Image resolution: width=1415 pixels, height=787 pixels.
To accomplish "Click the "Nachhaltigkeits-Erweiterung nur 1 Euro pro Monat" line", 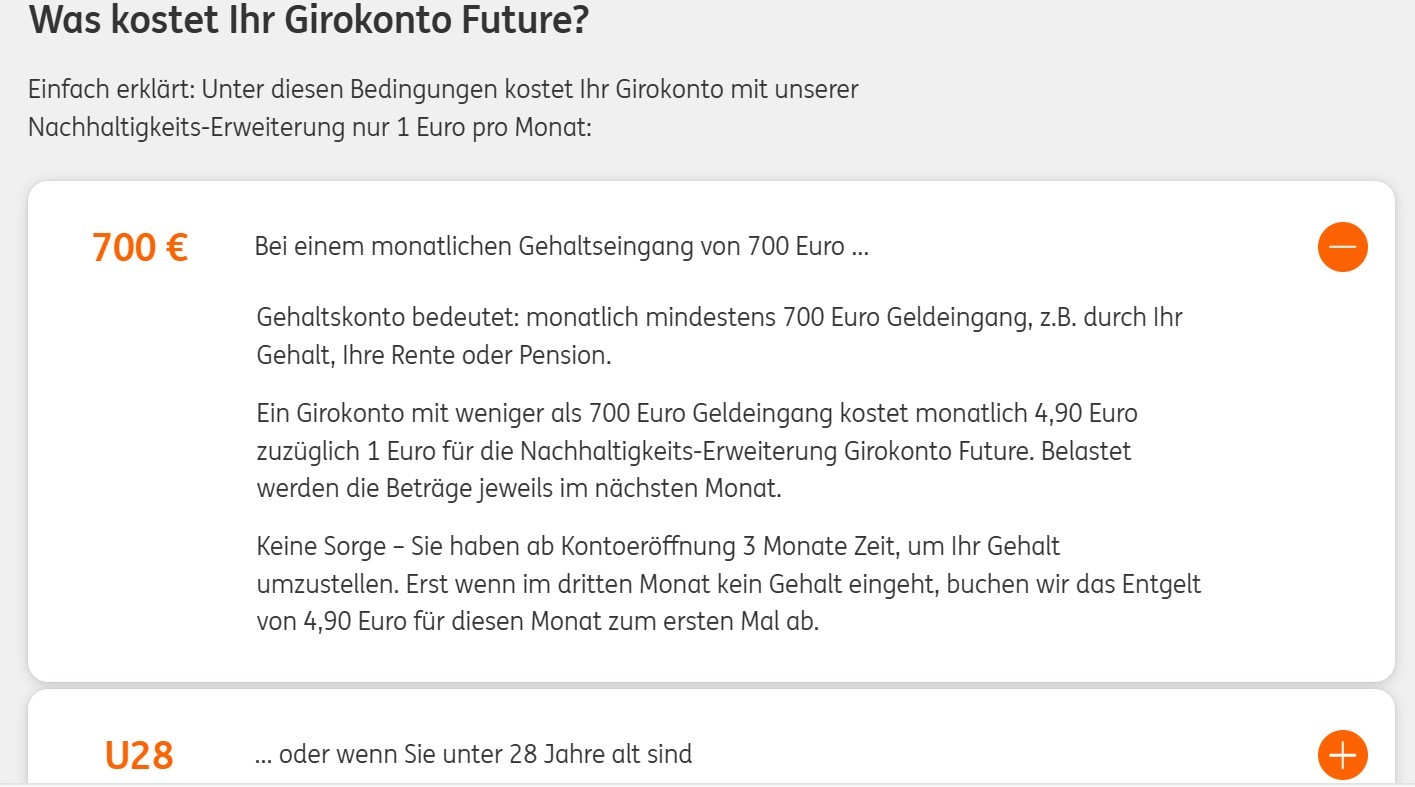I will tap(310, 129).
